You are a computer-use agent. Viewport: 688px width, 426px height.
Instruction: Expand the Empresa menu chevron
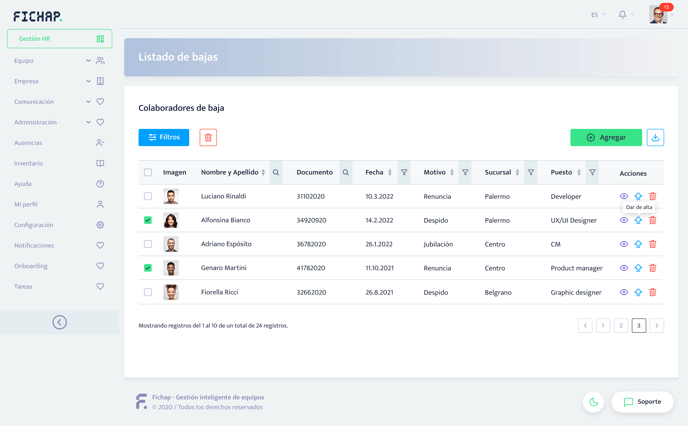[x=88, y=81]
